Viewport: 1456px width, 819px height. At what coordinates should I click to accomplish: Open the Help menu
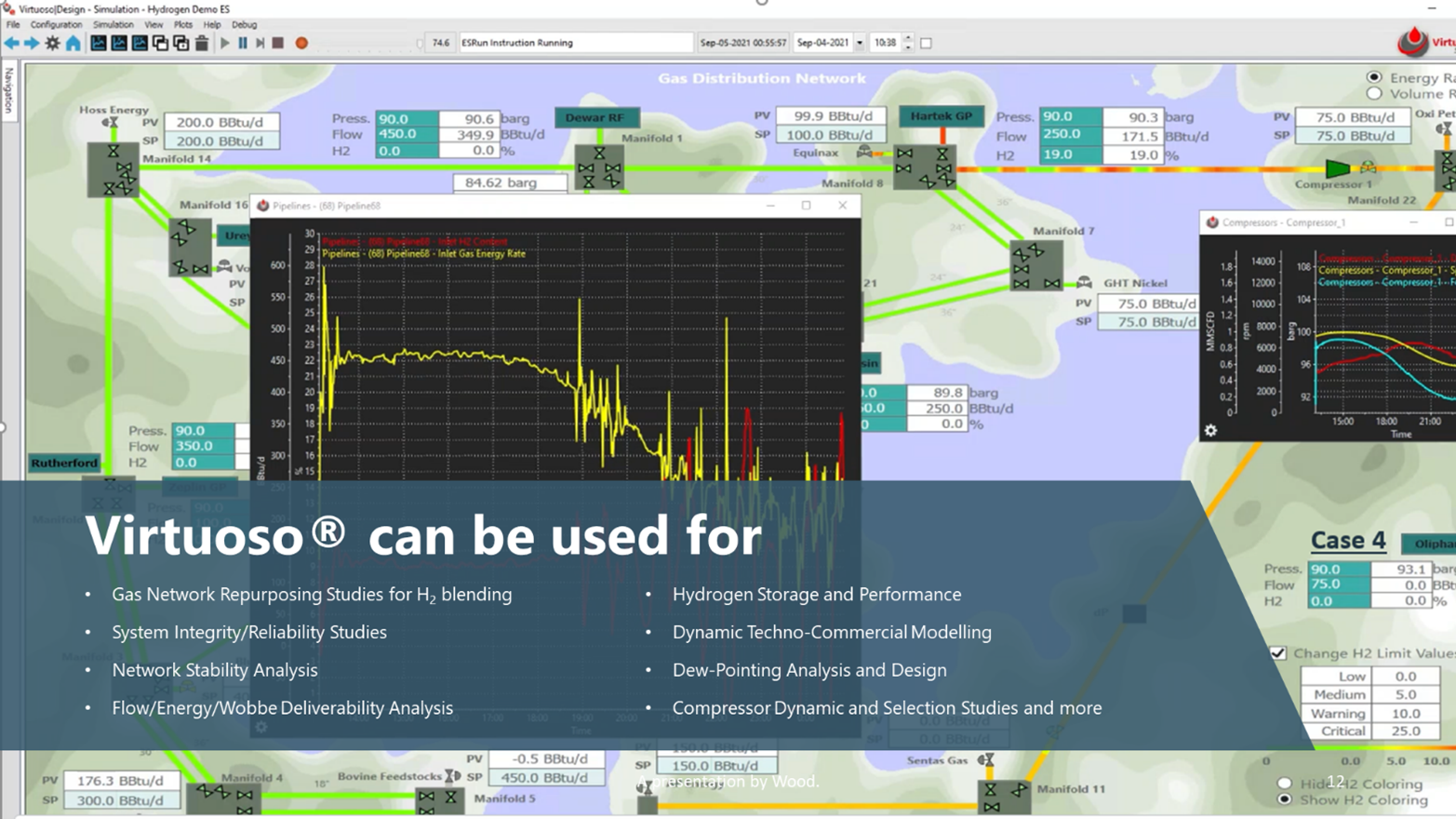[x=212, y=25]
